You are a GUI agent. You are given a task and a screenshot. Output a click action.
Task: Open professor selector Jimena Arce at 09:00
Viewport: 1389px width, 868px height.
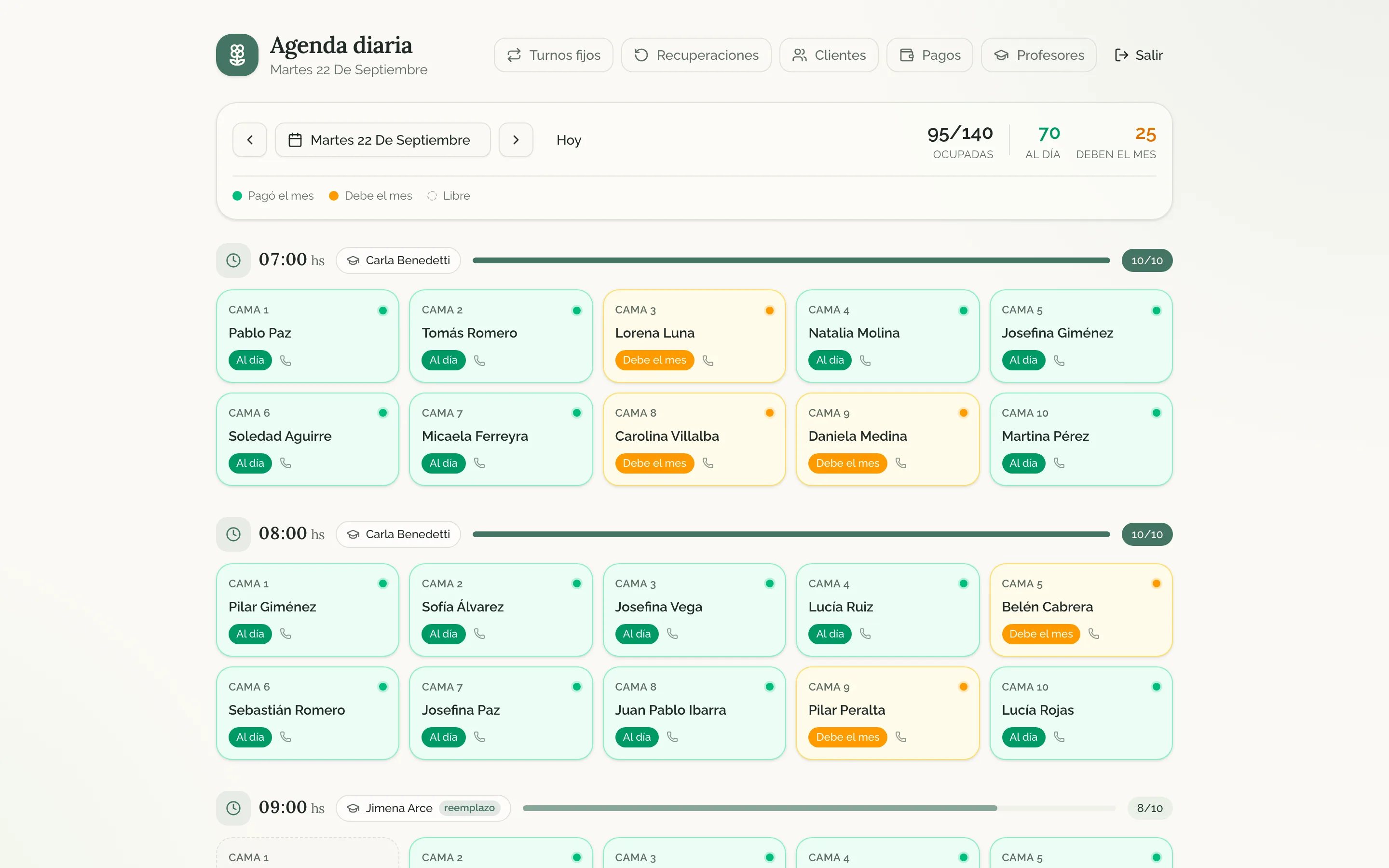click(423, 808)
